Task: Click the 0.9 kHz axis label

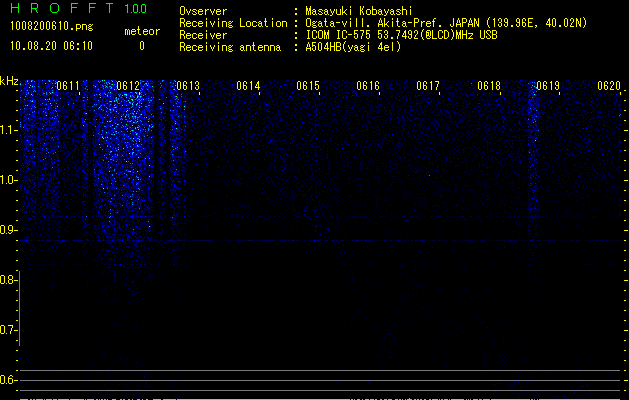Action: pos(7,230)
